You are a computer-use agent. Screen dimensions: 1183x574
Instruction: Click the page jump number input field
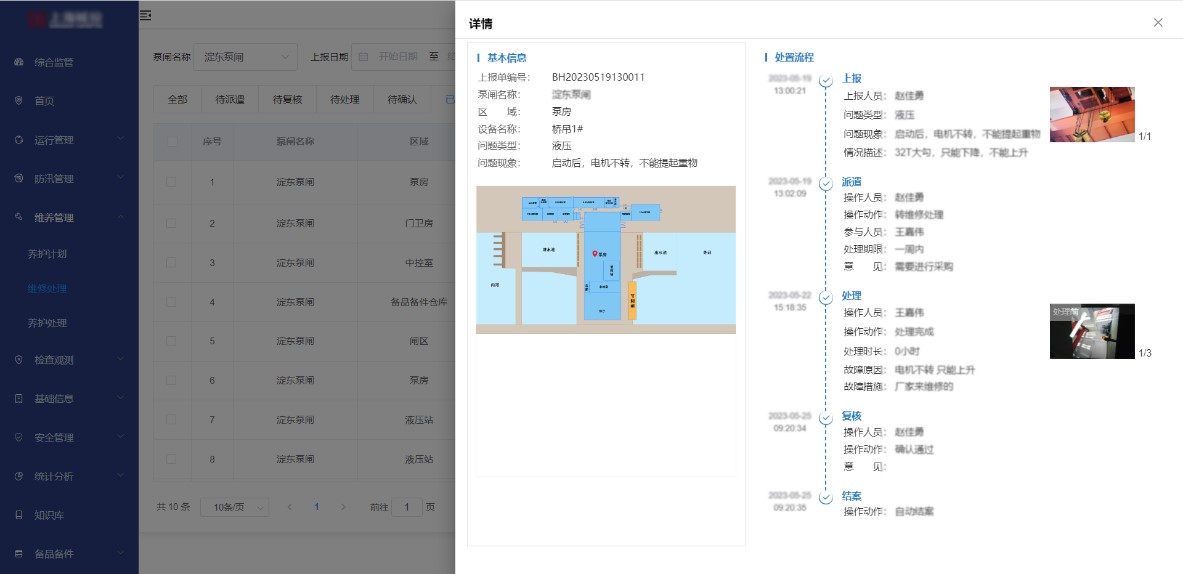click(x=406, y=507)
